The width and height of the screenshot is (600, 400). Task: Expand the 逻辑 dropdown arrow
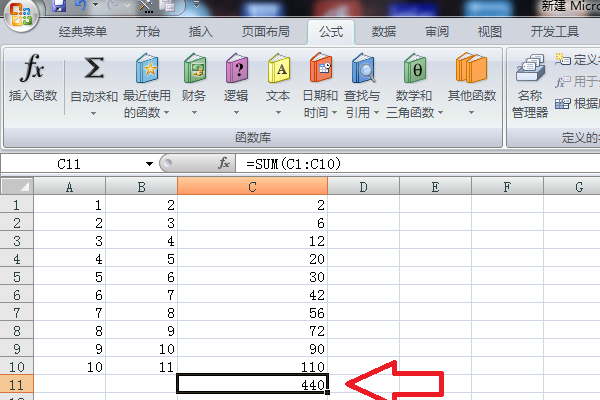coord(236,113)
